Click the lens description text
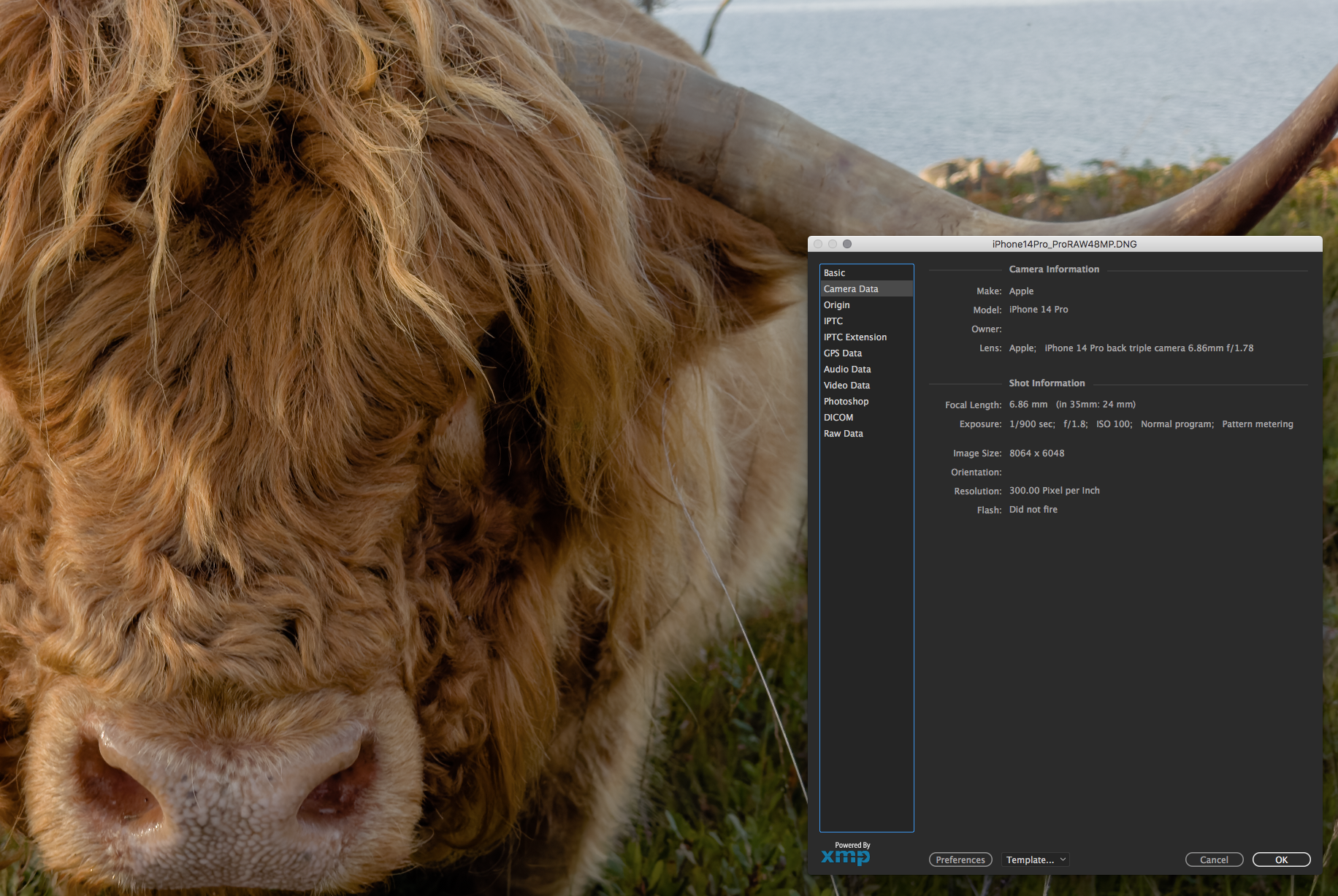Image resolution: width=1338 pixels, height=896 pixels. [x=1131, y=348]
